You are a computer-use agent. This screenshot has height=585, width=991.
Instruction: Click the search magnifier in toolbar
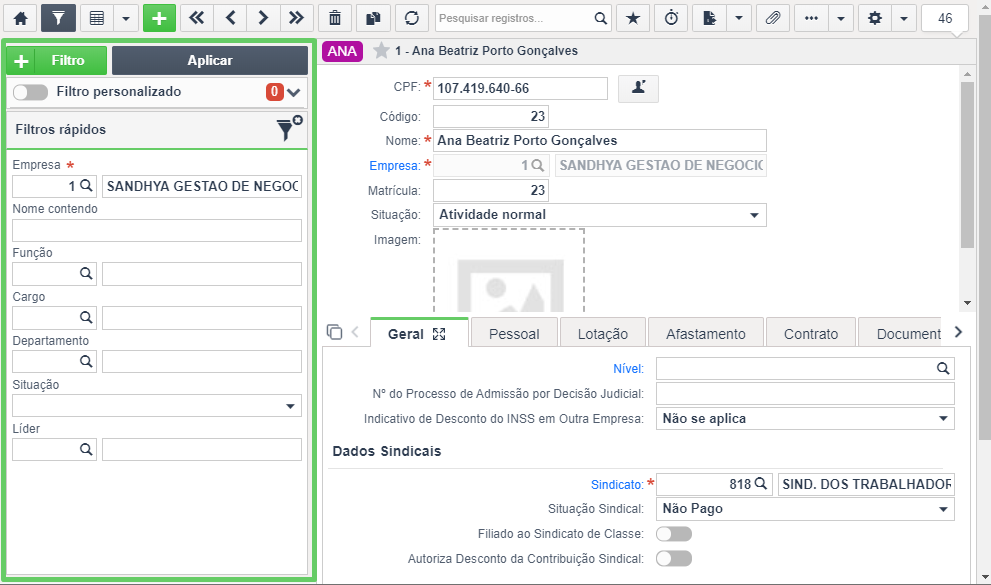pos(600,18)
